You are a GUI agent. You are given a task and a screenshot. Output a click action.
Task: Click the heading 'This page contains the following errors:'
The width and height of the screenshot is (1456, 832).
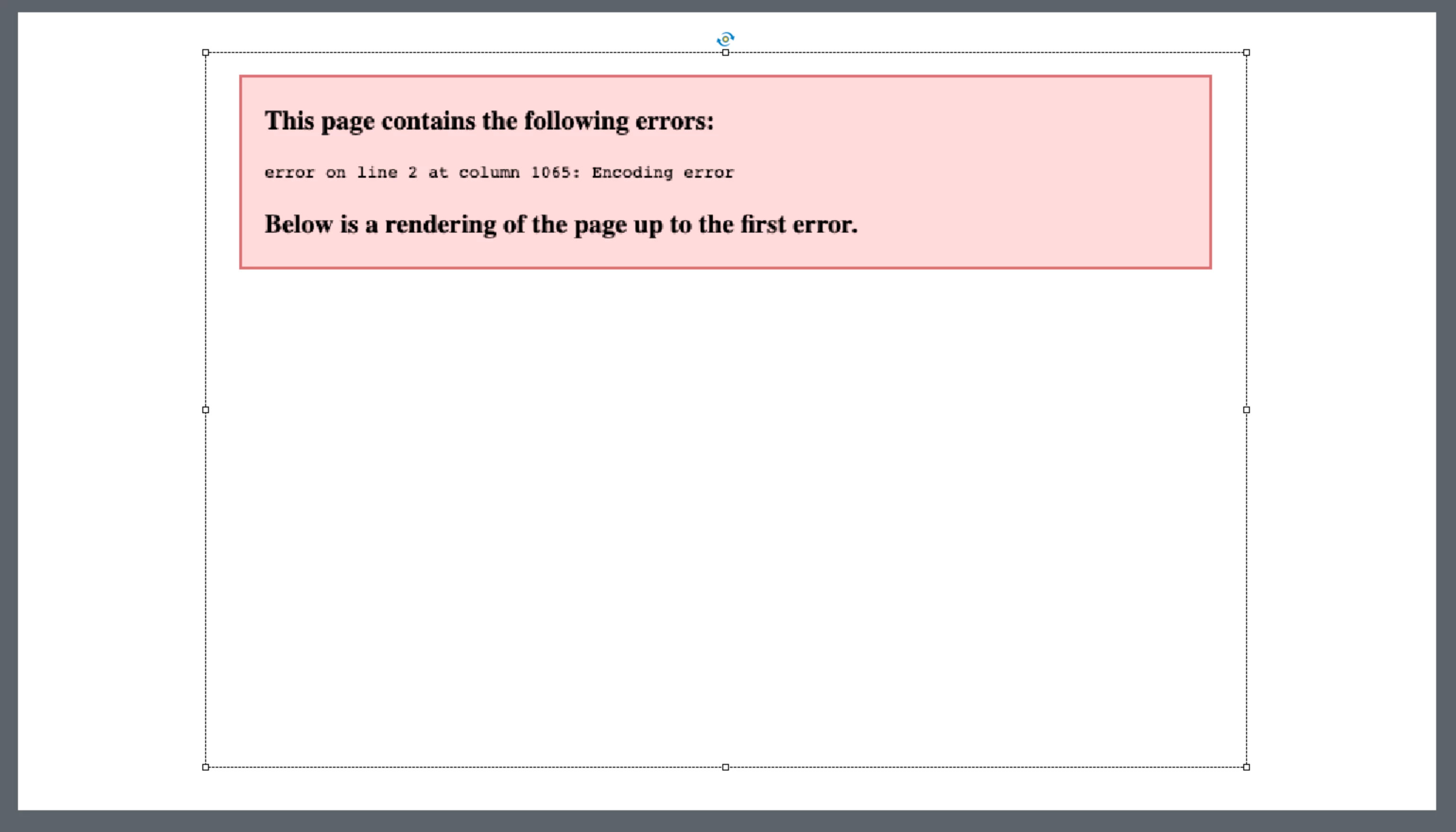coord(489,121)
